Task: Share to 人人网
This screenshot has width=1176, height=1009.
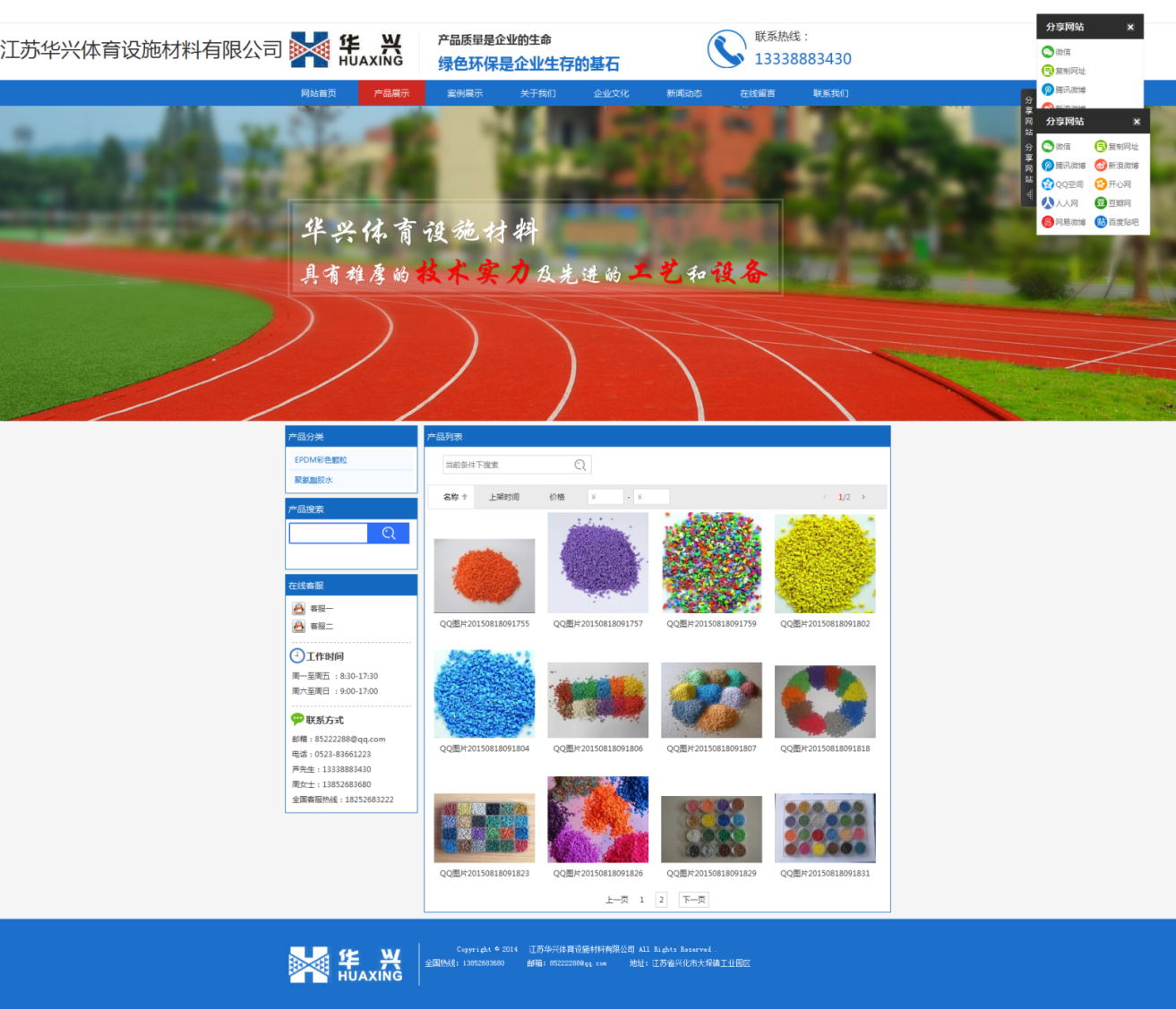Action: click(x=1060, y=203)
